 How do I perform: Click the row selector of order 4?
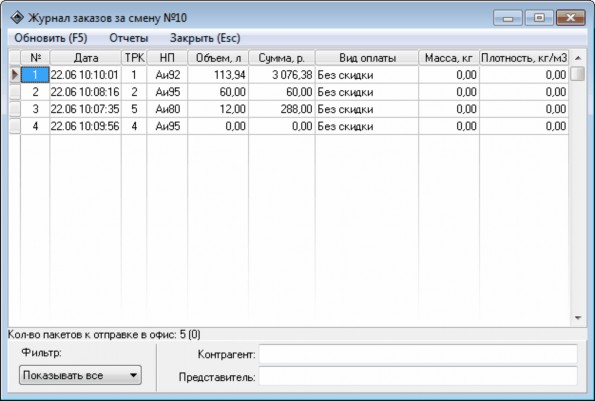click(15, 126)
